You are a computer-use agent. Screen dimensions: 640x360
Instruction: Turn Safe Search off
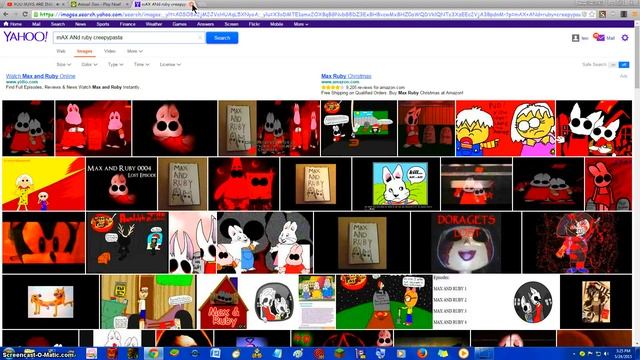624,64
